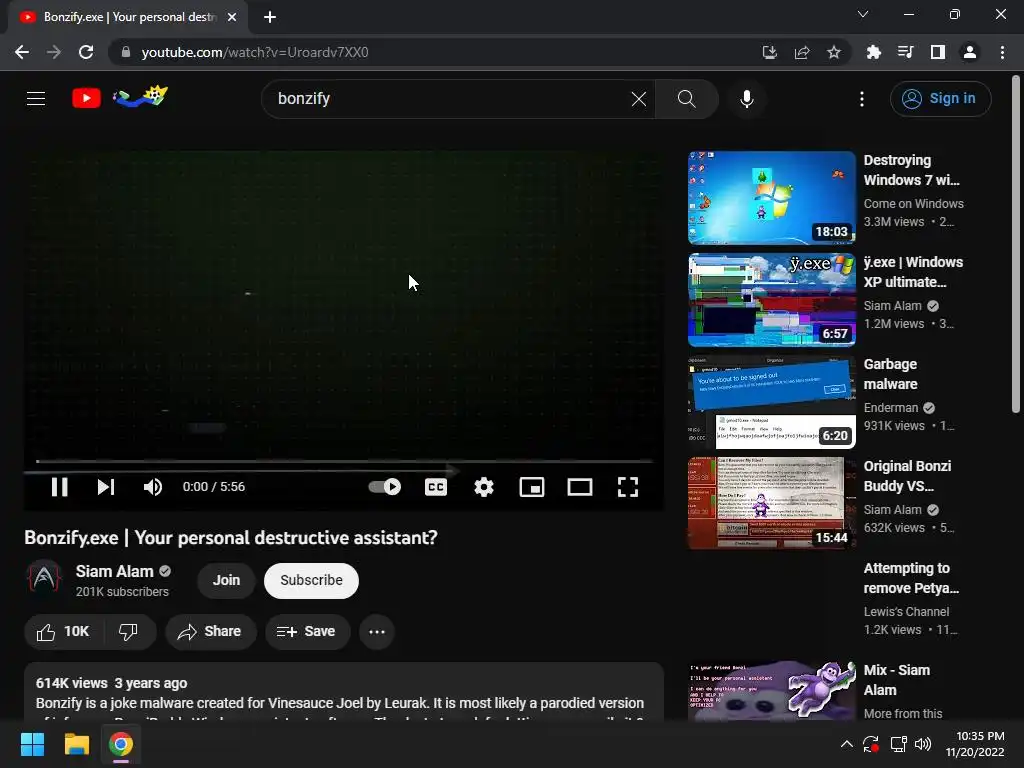Go back in Chrome
The image size is (1024, 768).
(22, 52)
